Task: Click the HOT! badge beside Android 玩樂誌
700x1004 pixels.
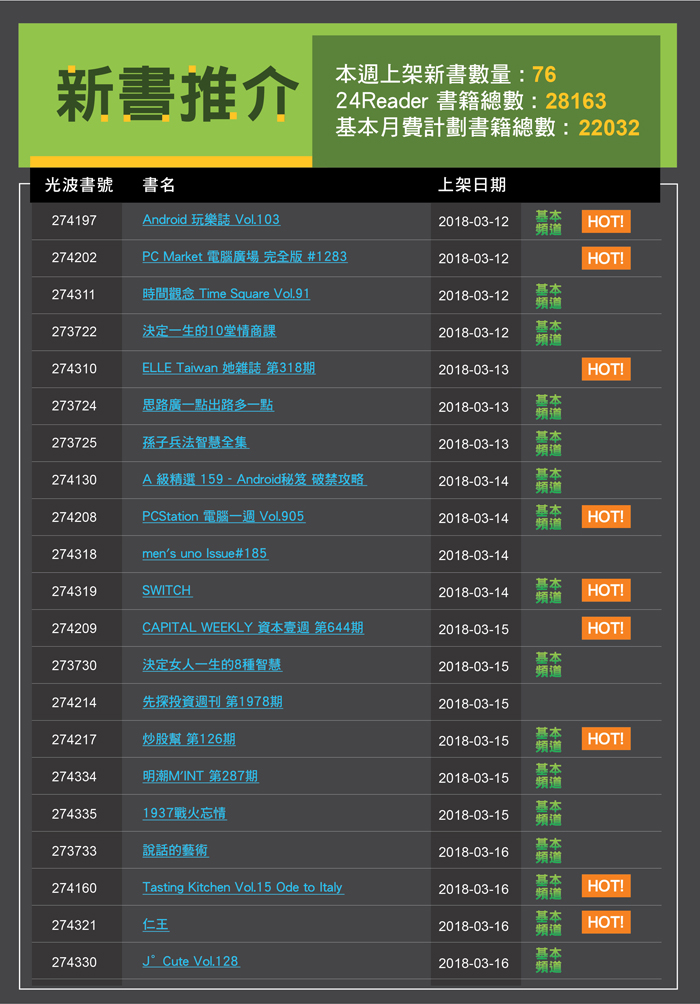Action: (x=606, y=221)
